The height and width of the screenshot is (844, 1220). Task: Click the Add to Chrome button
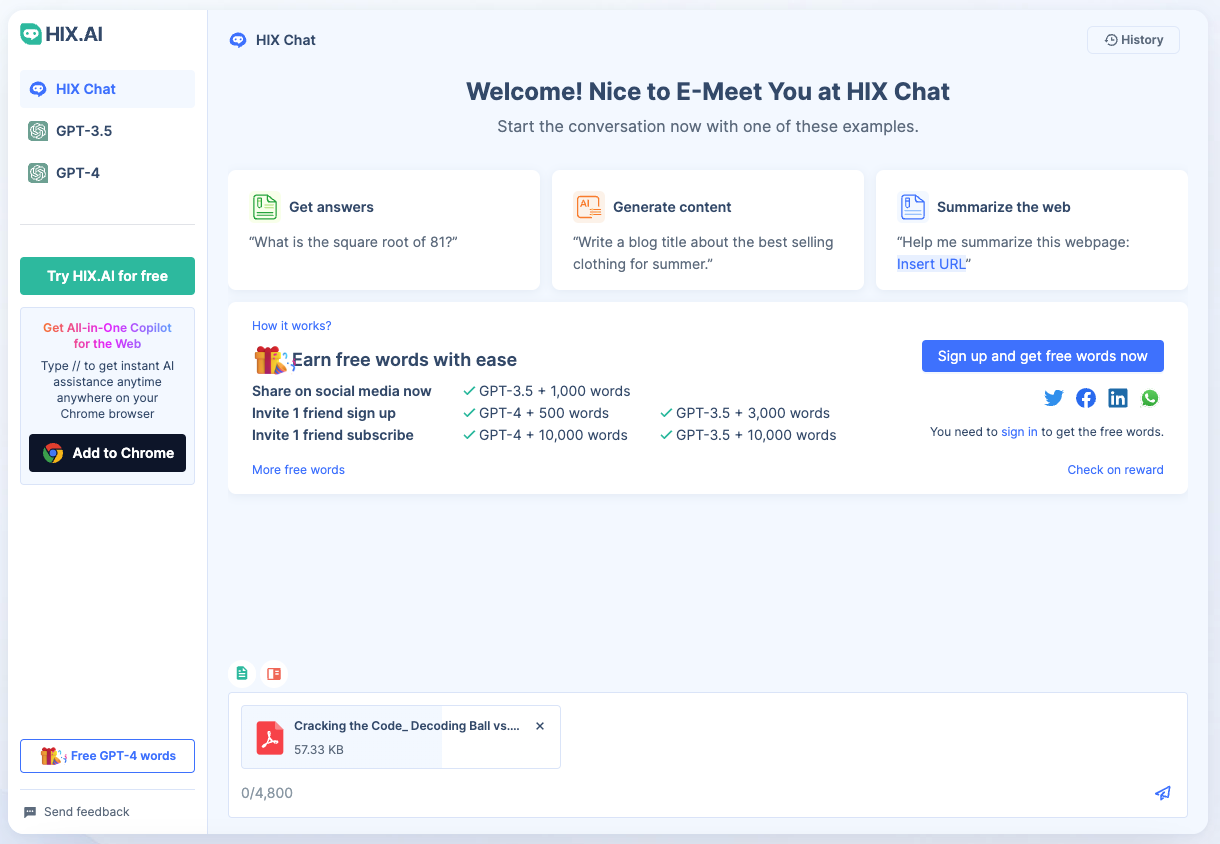107,453
